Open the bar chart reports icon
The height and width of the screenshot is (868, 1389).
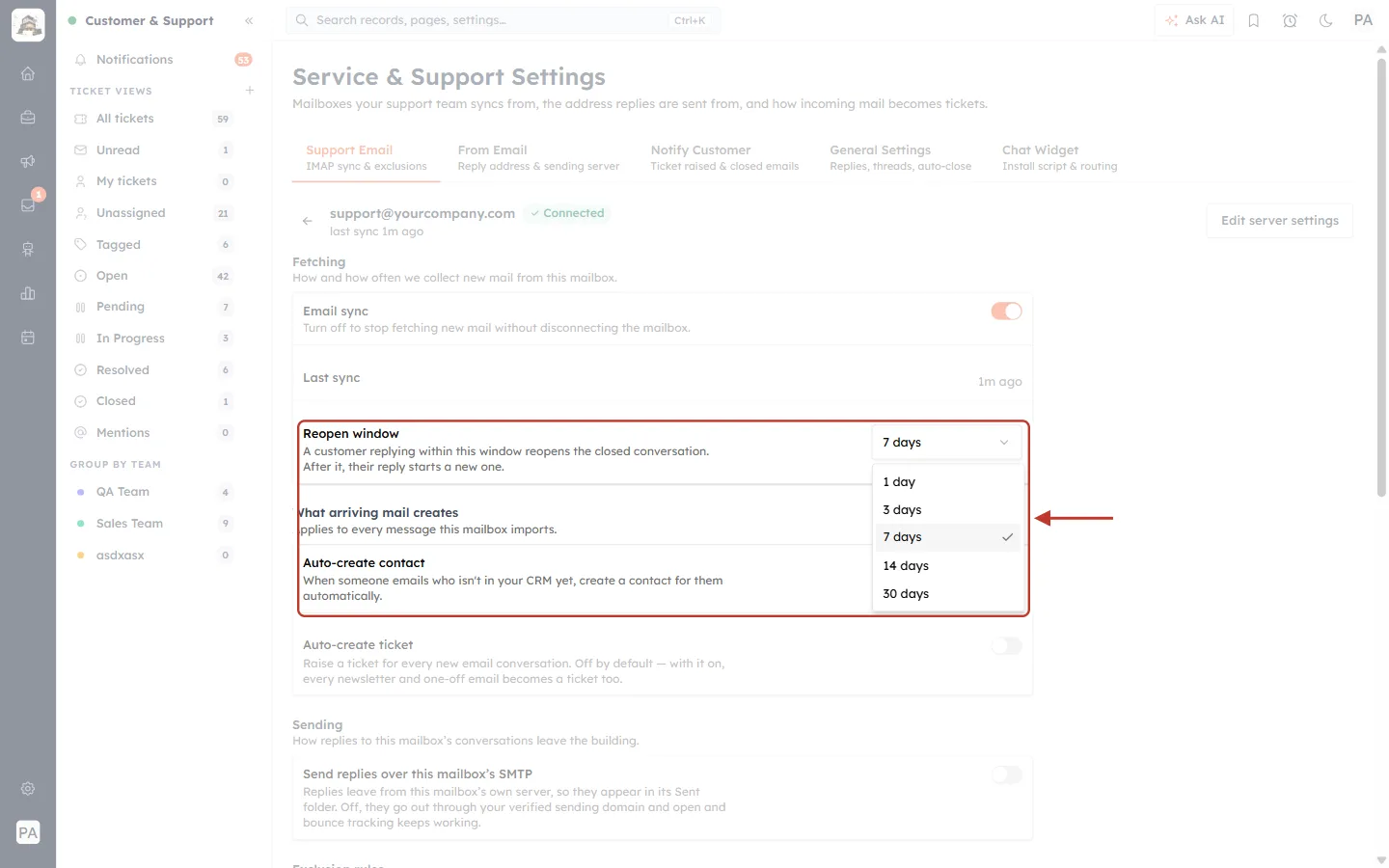(x=28, y=293)
